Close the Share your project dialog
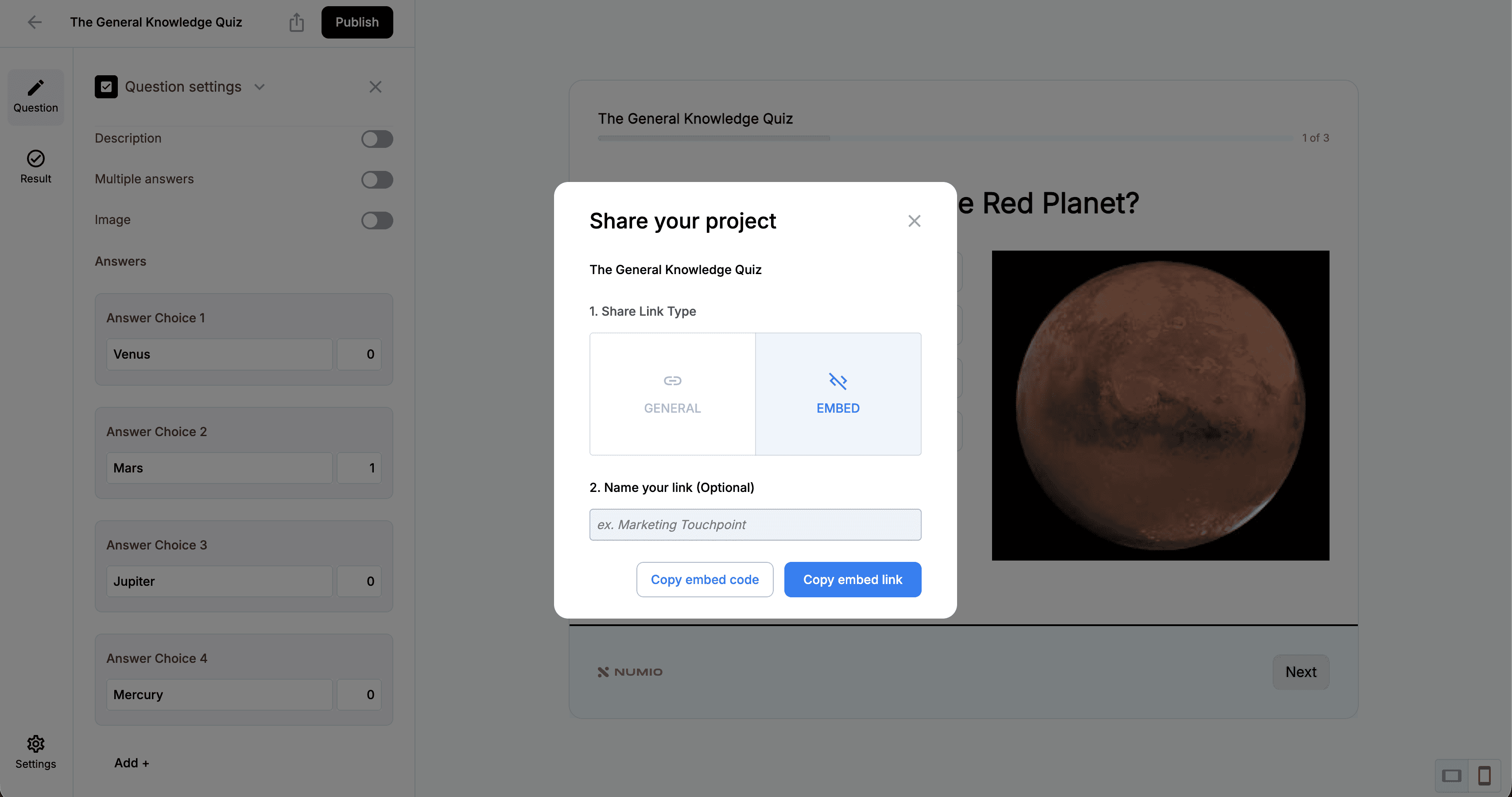 point(914,221)
